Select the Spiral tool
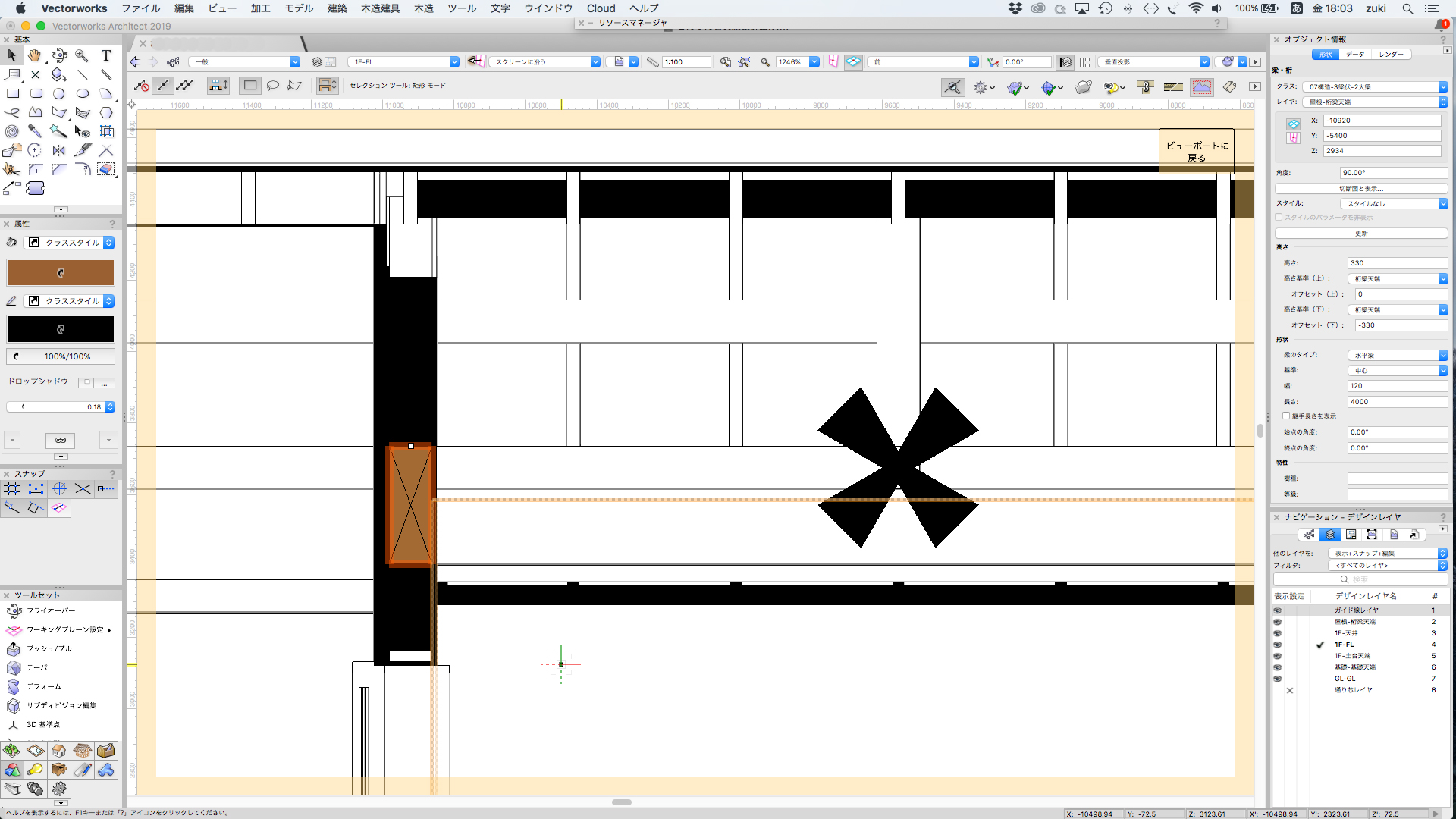 click(13, 131)
